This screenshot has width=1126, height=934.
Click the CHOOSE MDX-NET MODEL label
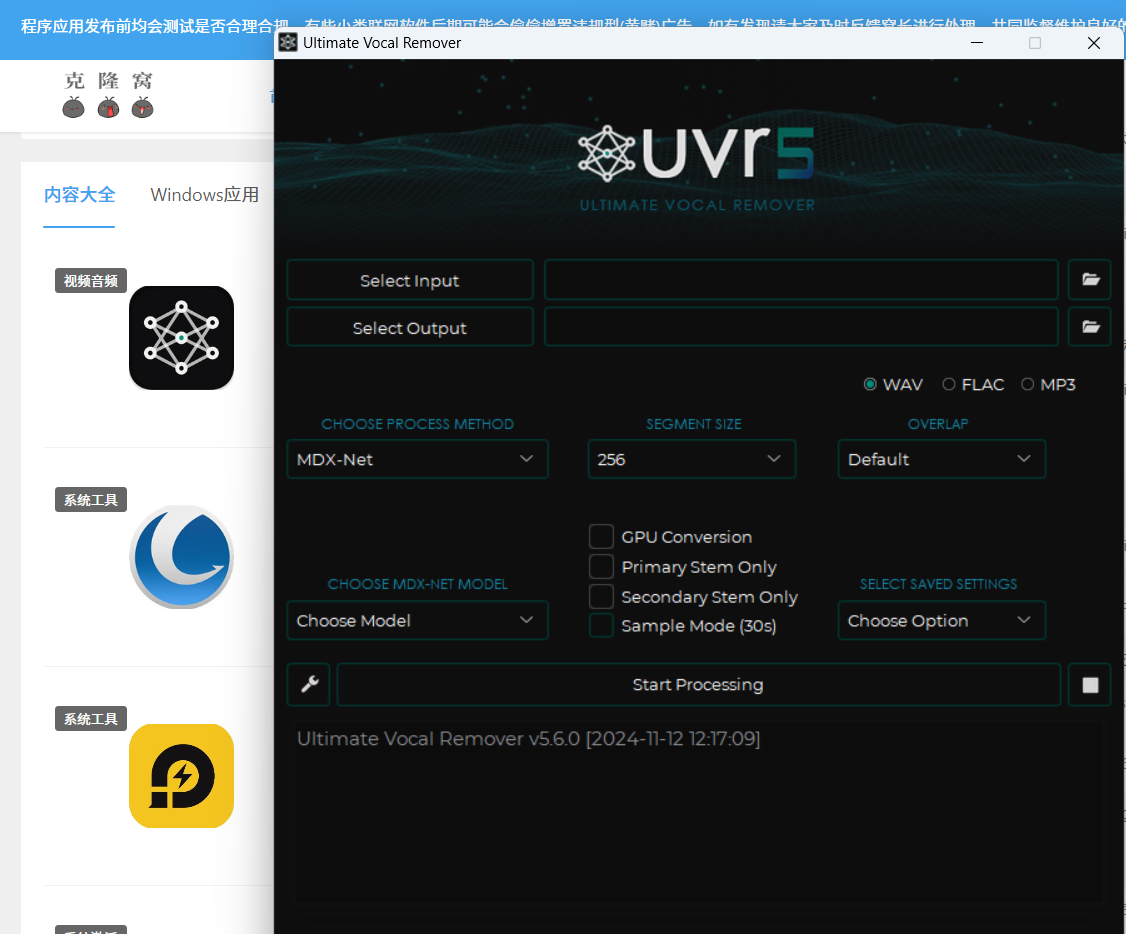tap(417, 584)
